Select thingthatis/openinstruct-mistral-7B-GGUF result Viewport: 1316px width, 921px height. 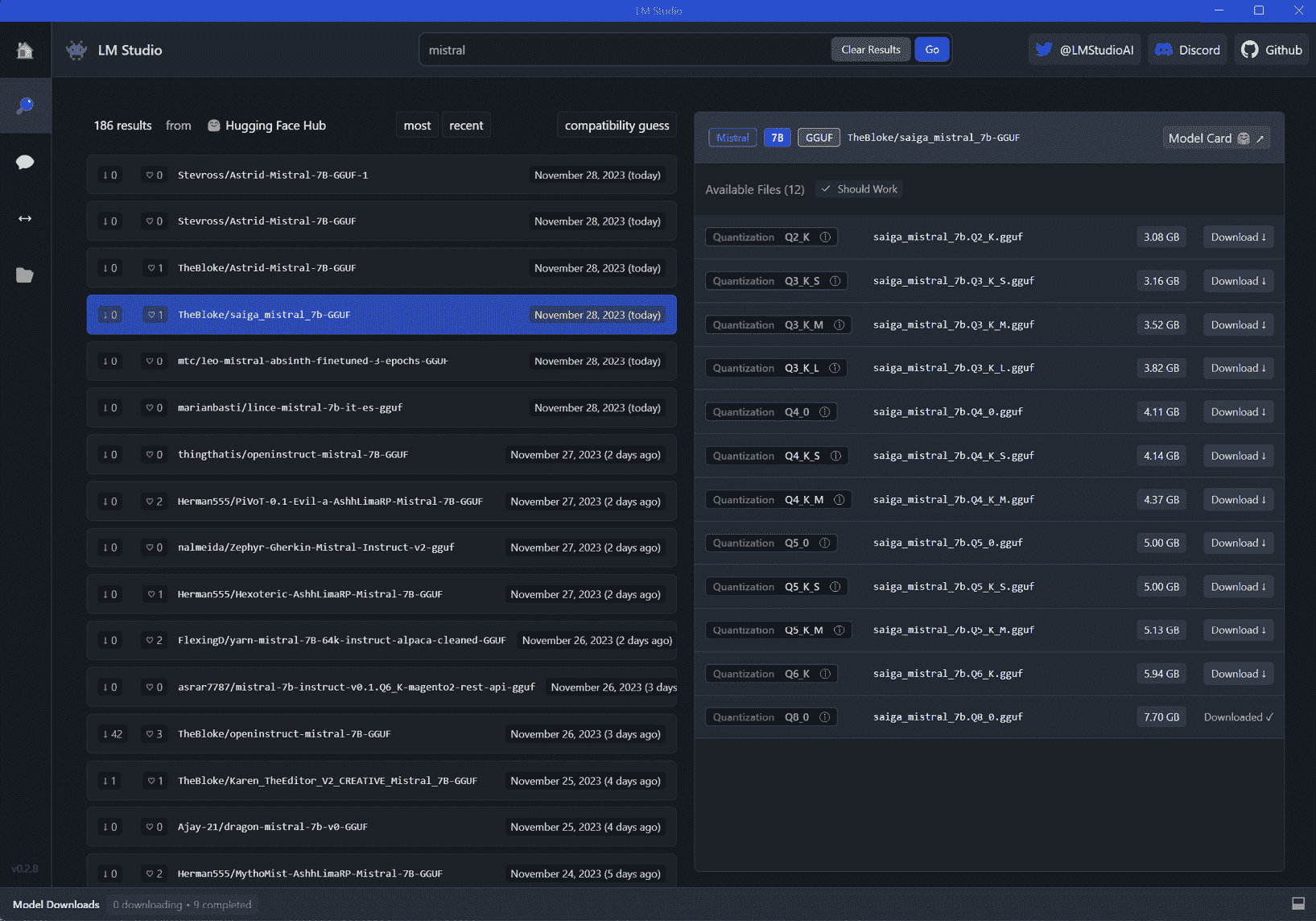[x=382, y=455]
